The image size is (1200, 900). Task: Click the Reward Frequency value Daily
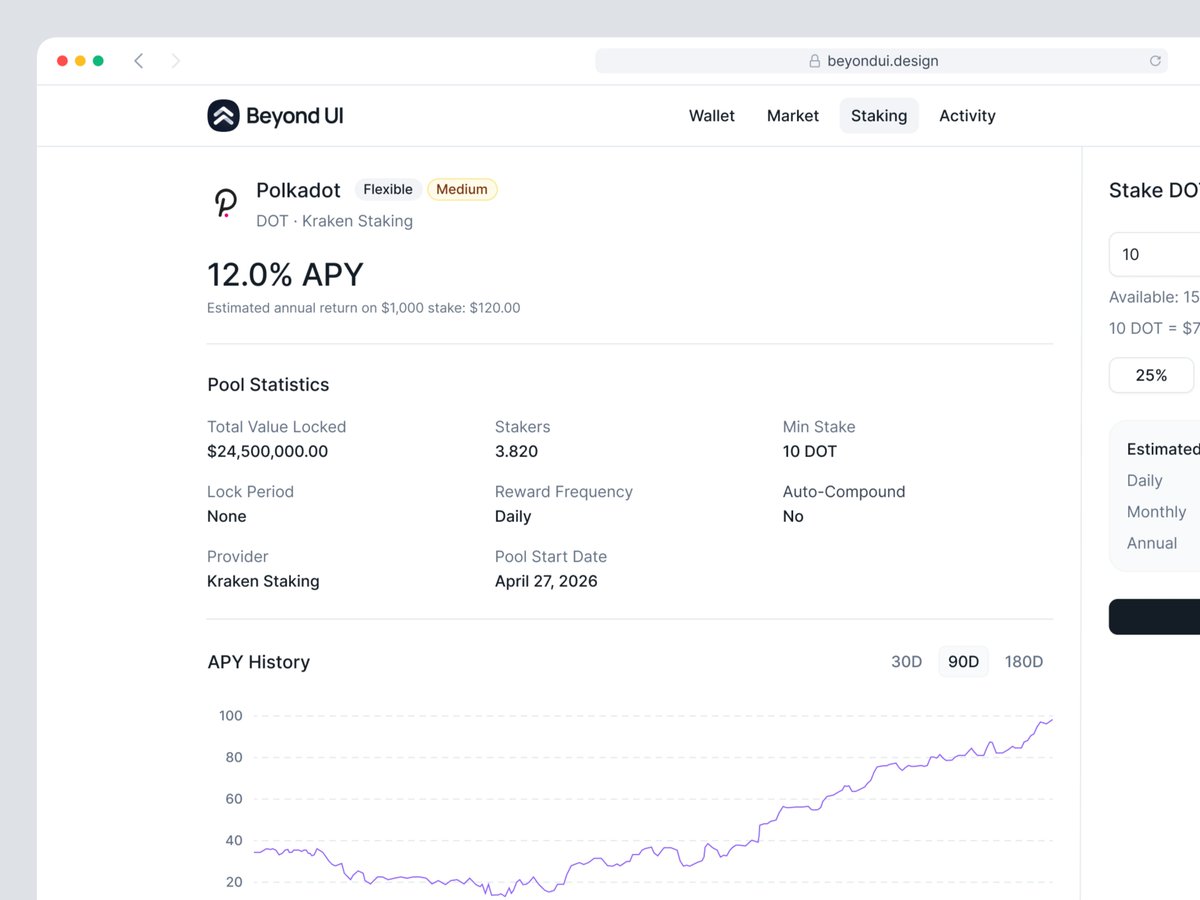(x=513, y=516)
